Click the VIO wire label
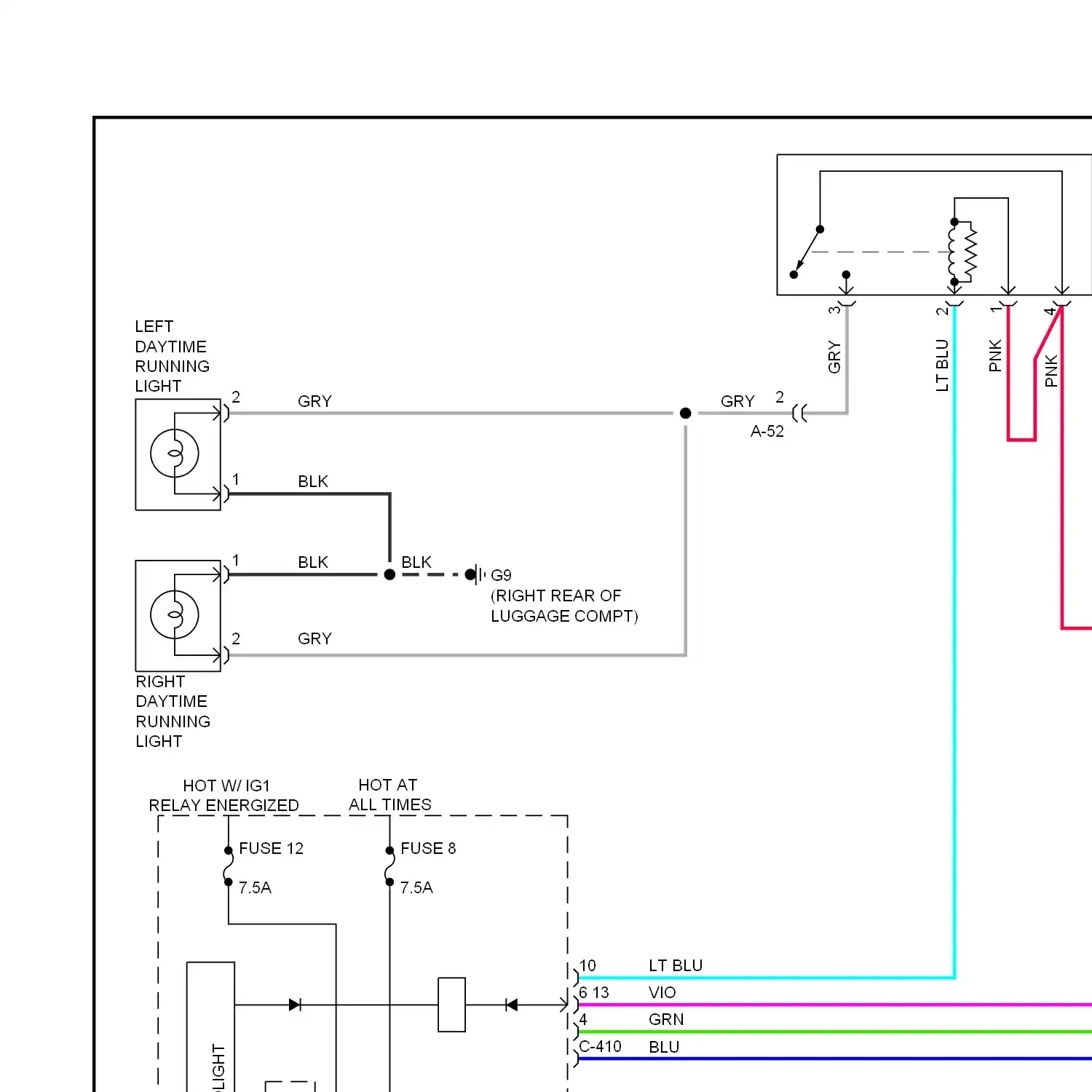1092x1092 pixels. click(x=662, y=992)
